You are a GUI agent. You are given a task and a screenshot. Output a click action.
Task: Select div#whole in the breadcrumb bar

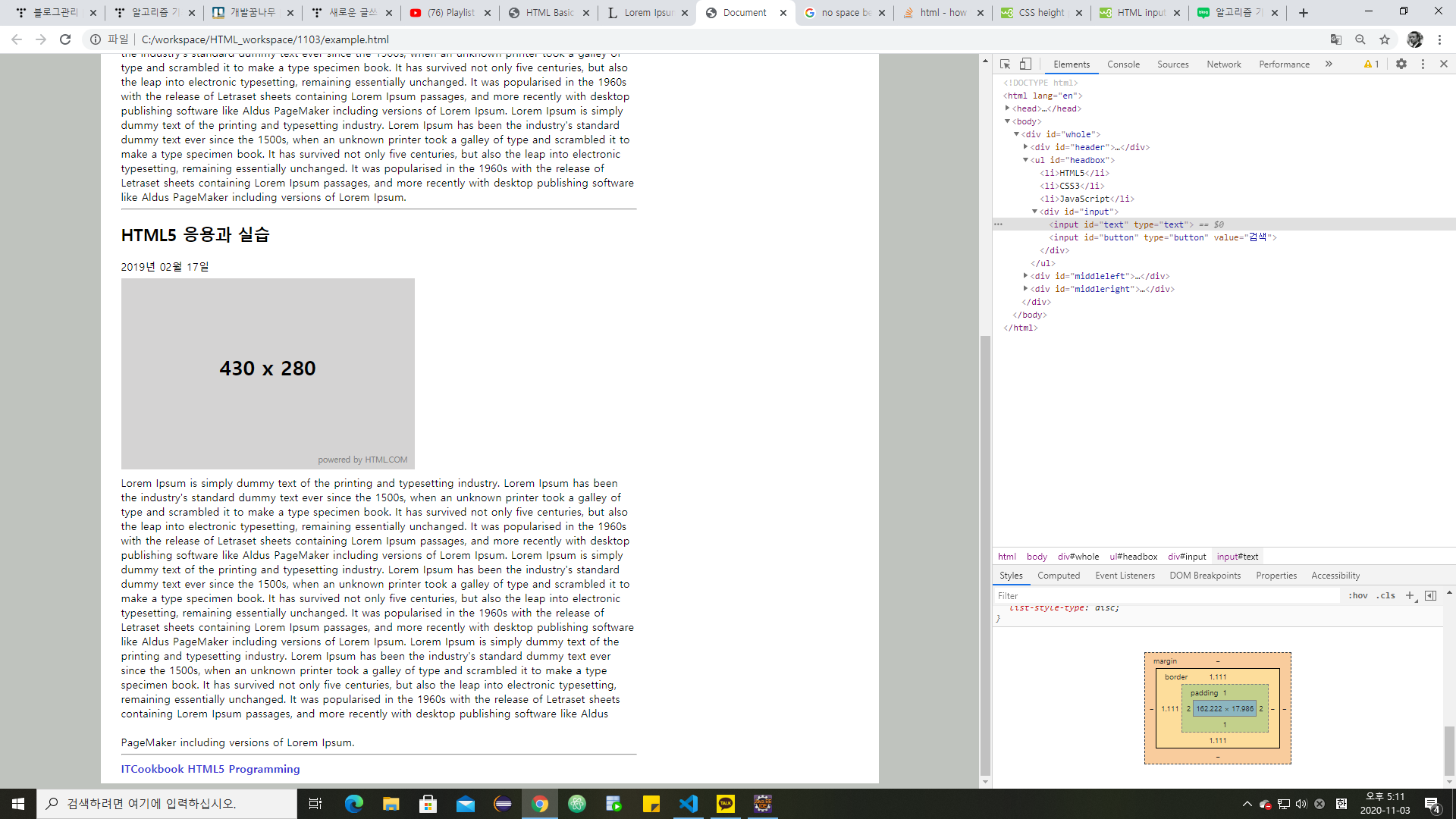tap(1078, 557)
